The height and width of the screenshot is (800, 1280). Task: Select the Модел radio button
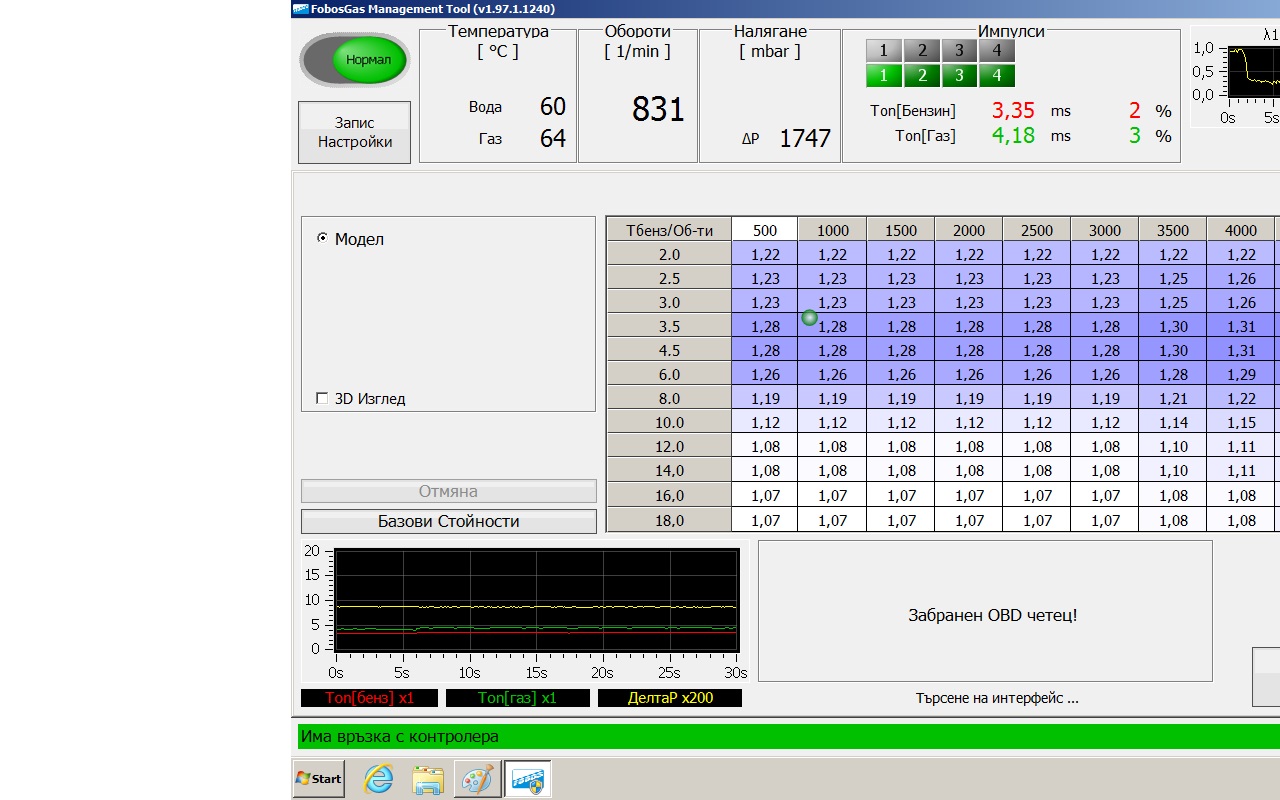[x=322, y=239]
